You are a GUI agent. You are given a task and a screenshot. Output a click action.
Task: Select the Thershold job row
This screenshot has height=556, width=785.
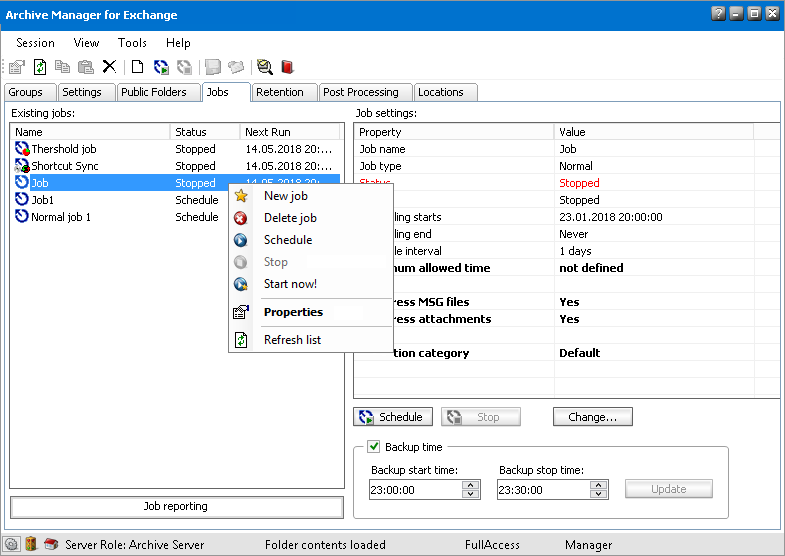pos(64,149)
